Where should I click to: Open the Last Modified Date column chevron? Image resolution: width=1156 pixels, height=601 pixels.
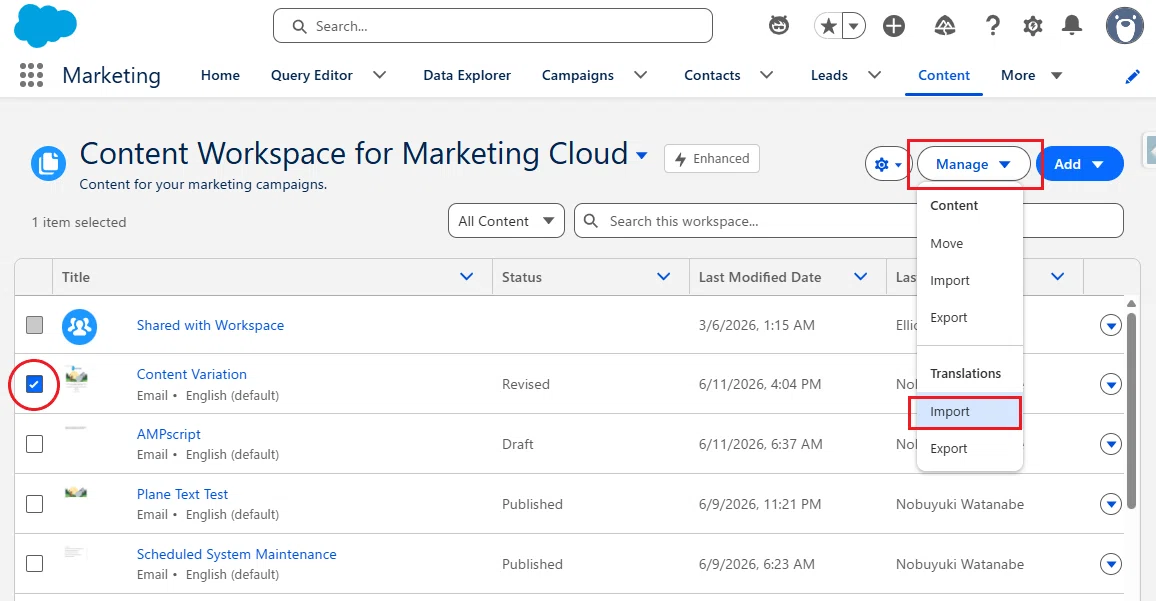click(860, 277)
